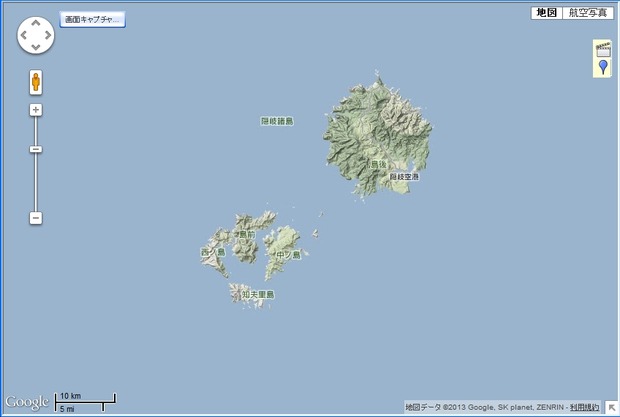This screenshot has height=417, width=620.
Task: Click the blue place marker icon
Action: pyautogui.click(x=603, y=67)
